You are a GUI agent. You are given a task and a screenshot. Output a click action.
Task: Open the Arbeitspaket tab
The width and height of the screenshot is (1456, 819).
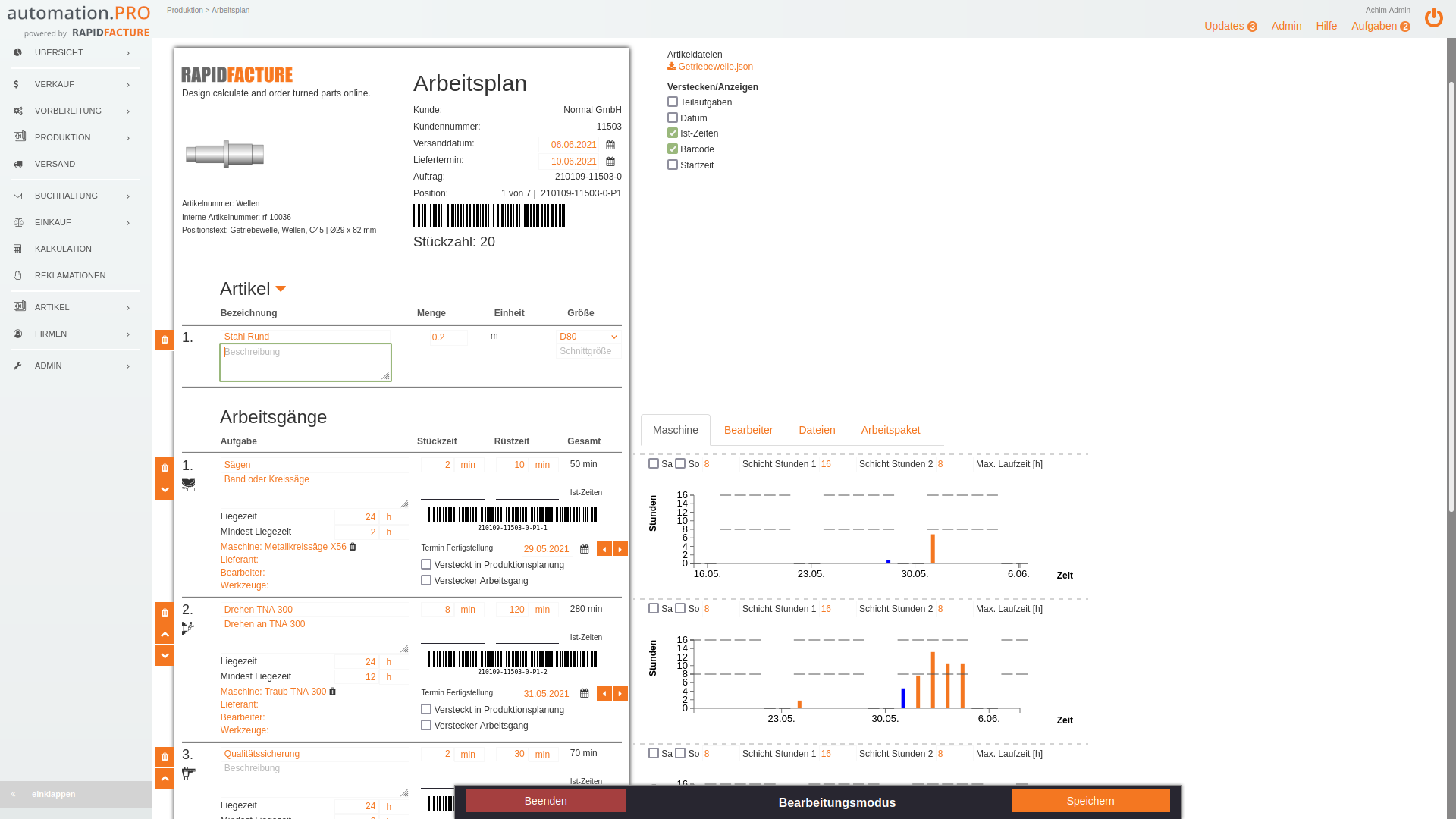890,430
